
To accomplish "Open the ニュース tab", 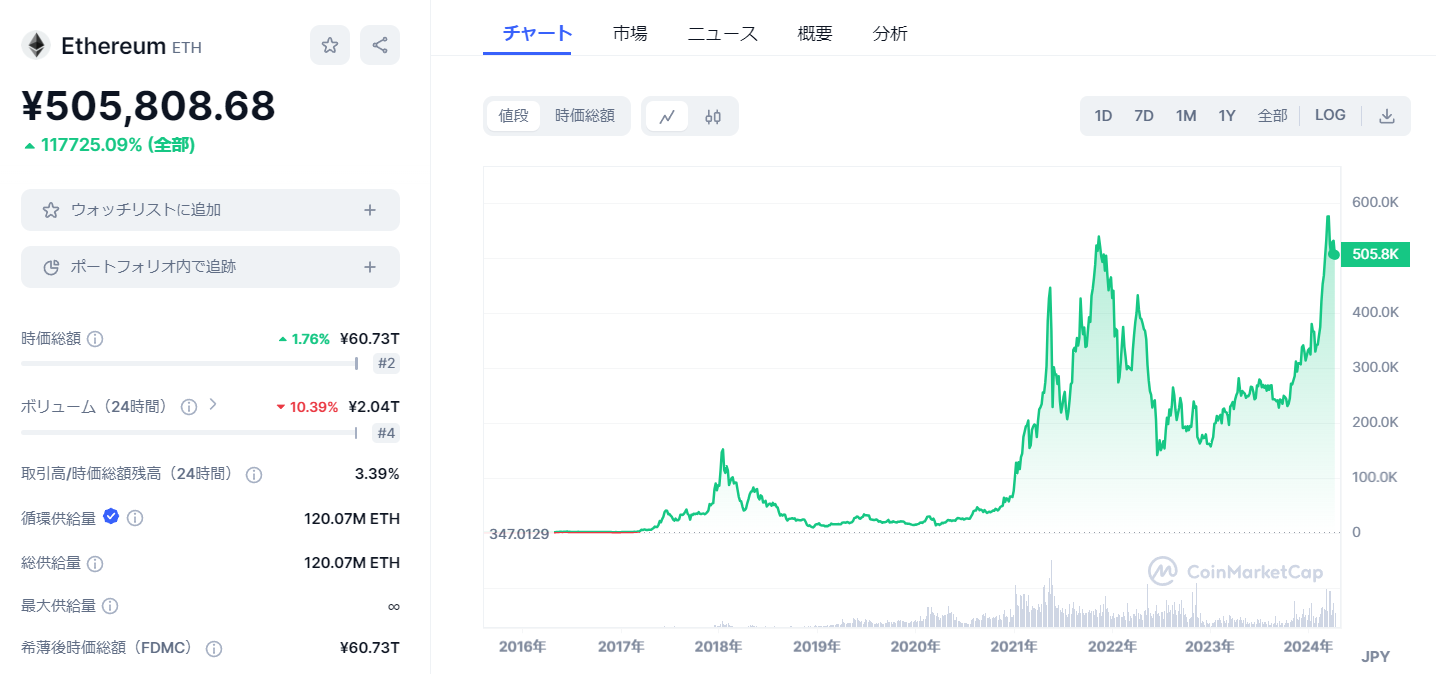I will [722, 33].
